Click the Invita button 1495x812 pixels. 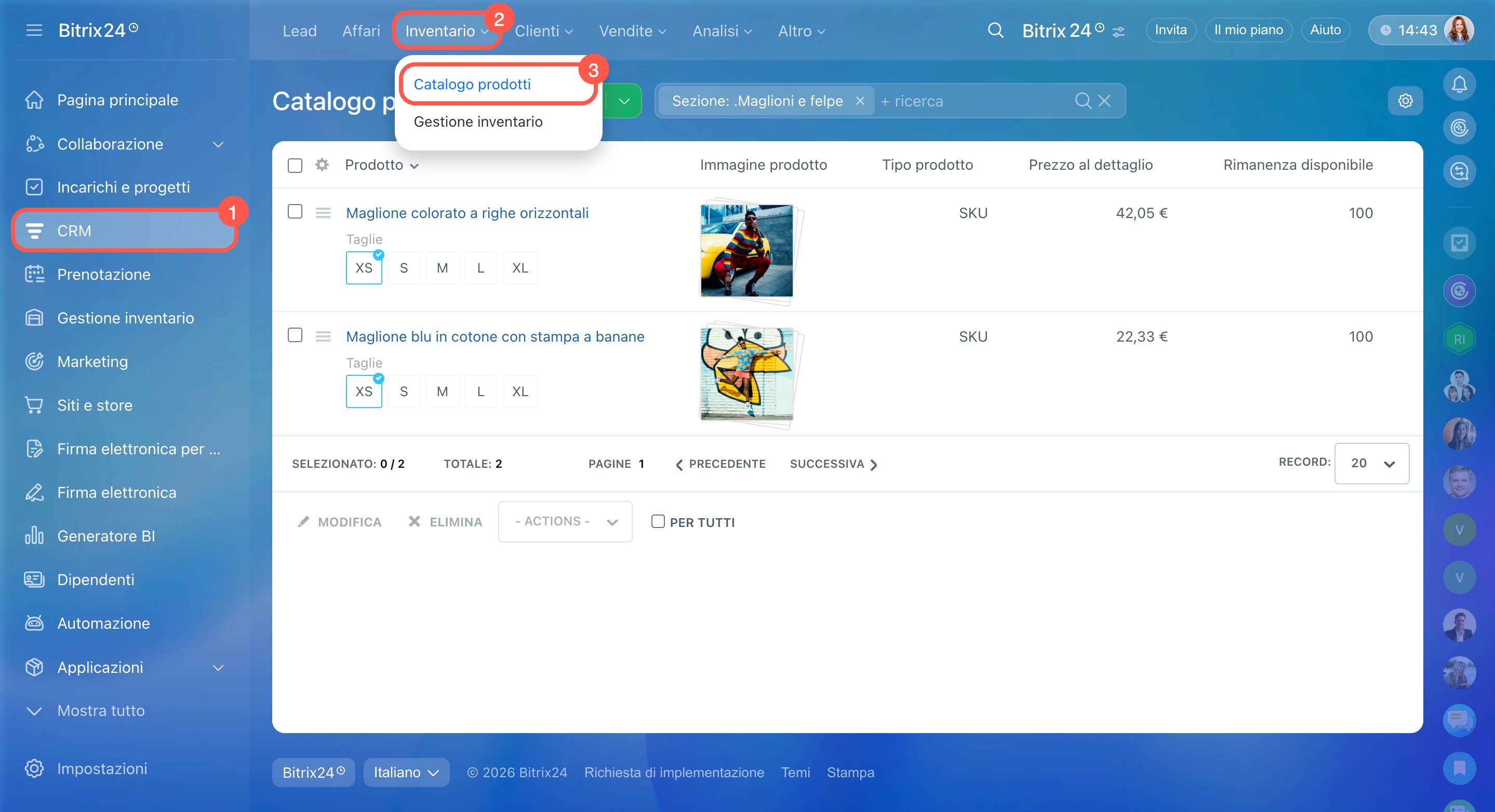coord(1170,30)
